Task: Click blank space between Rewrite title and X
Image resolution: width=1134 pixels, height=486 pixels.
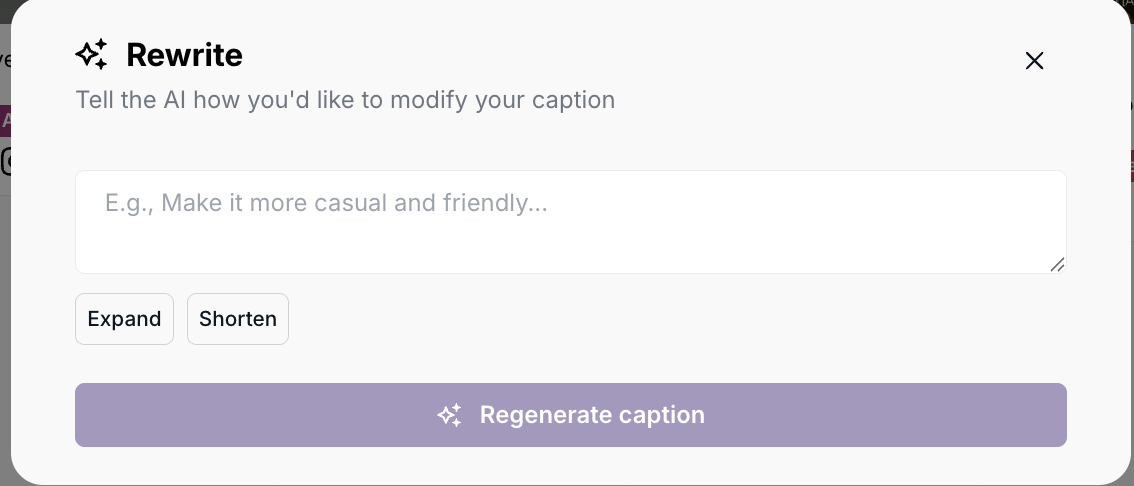Action: tap(630, 57)
